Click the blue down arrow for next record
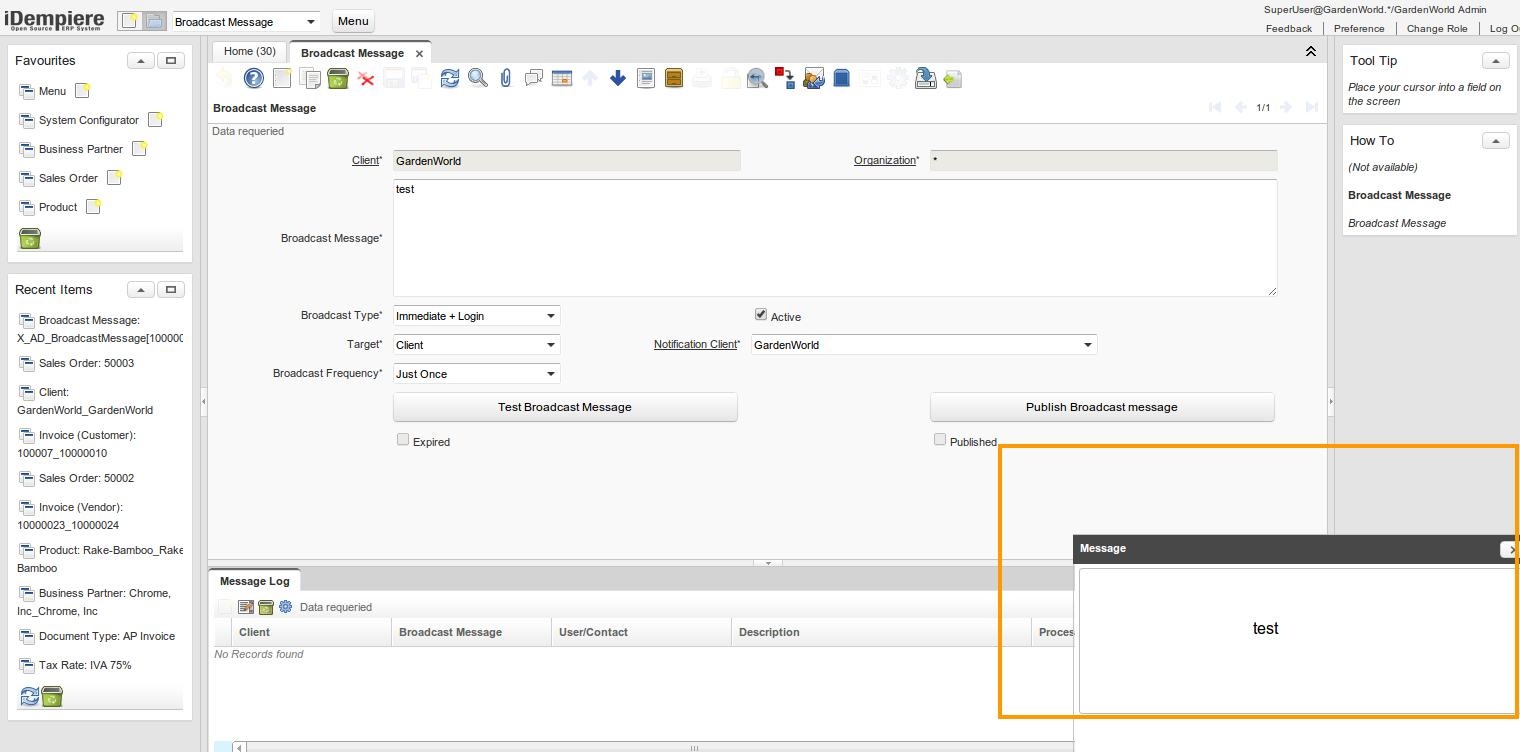 (x=618, y=78)
